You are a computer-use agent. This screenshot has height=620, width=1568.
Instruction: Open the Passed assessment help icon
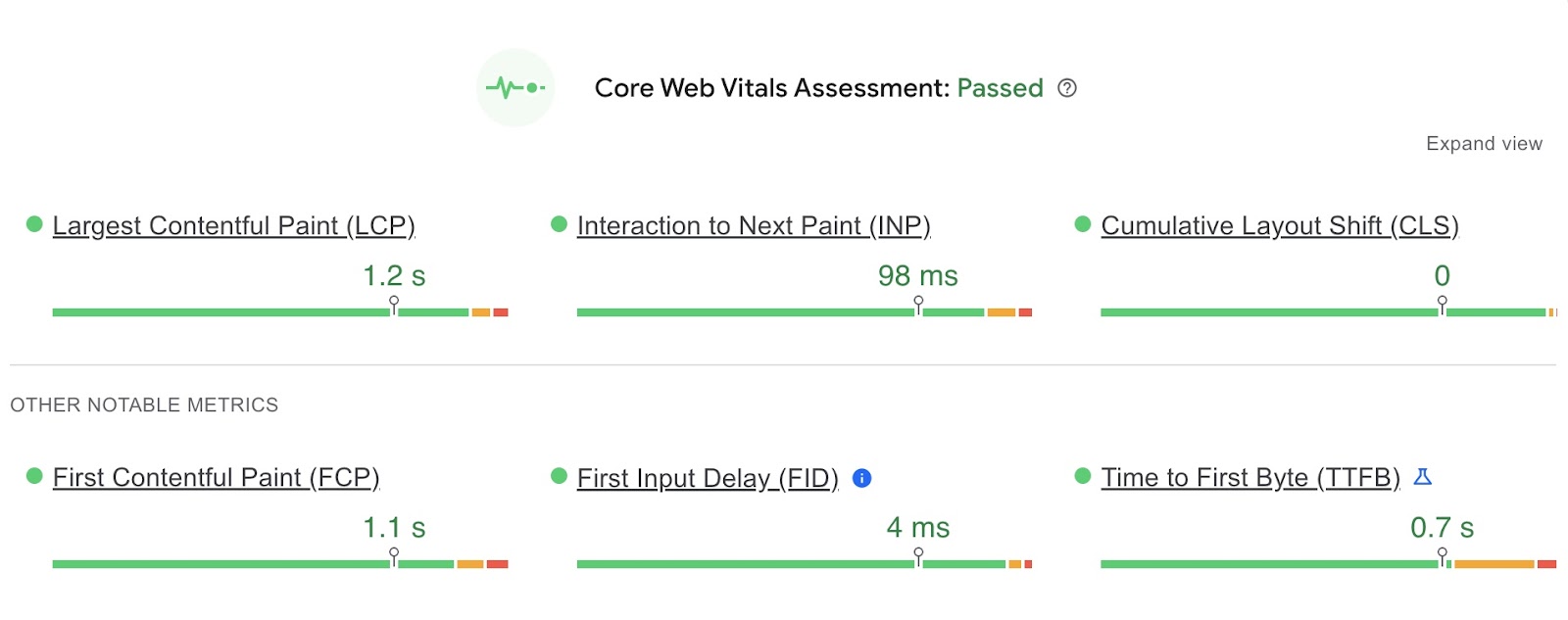(1067, 88)
